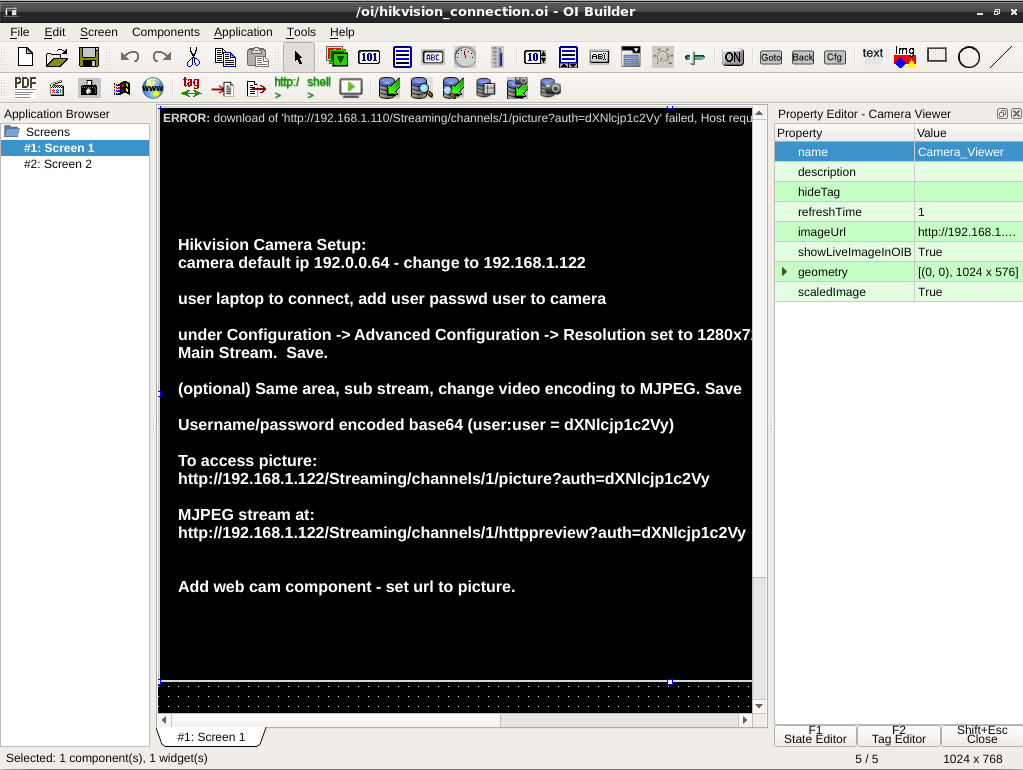Click the www globe icon
The width and height of the screenshot is (1023, 770).
[x=153, y=88]
